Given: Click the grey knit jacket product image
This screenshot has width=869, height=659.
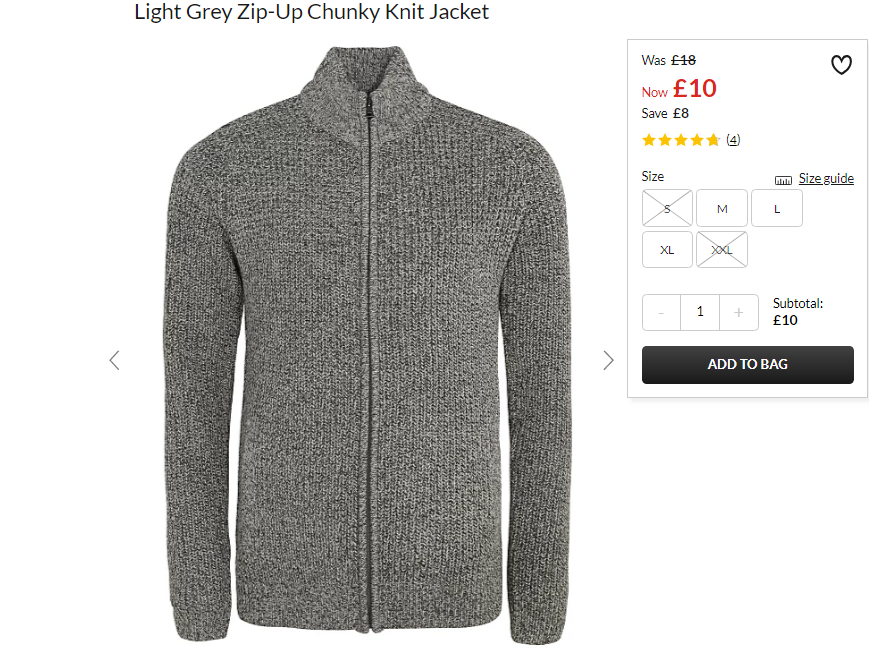Looking at the screenshot, I should pos(366,345).
